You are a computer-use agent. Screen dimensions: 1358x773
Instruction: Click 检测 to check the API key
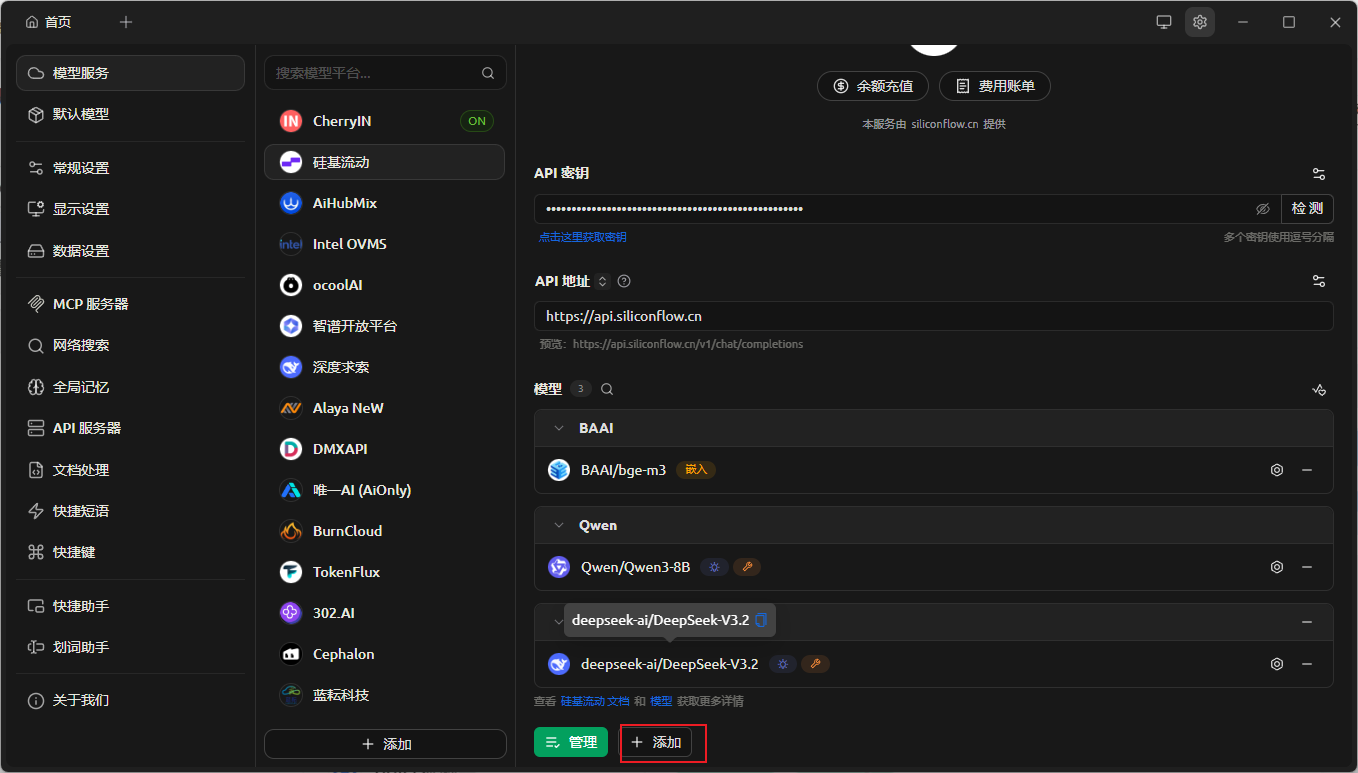pyautogui.click(x=1307, y=208)
